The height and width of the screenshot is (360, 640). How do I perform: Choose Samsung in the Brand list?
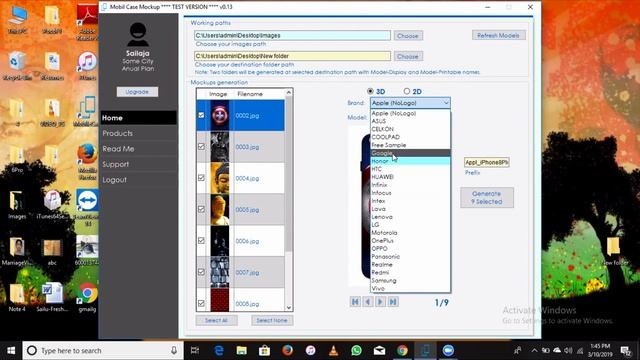[410, 280]
